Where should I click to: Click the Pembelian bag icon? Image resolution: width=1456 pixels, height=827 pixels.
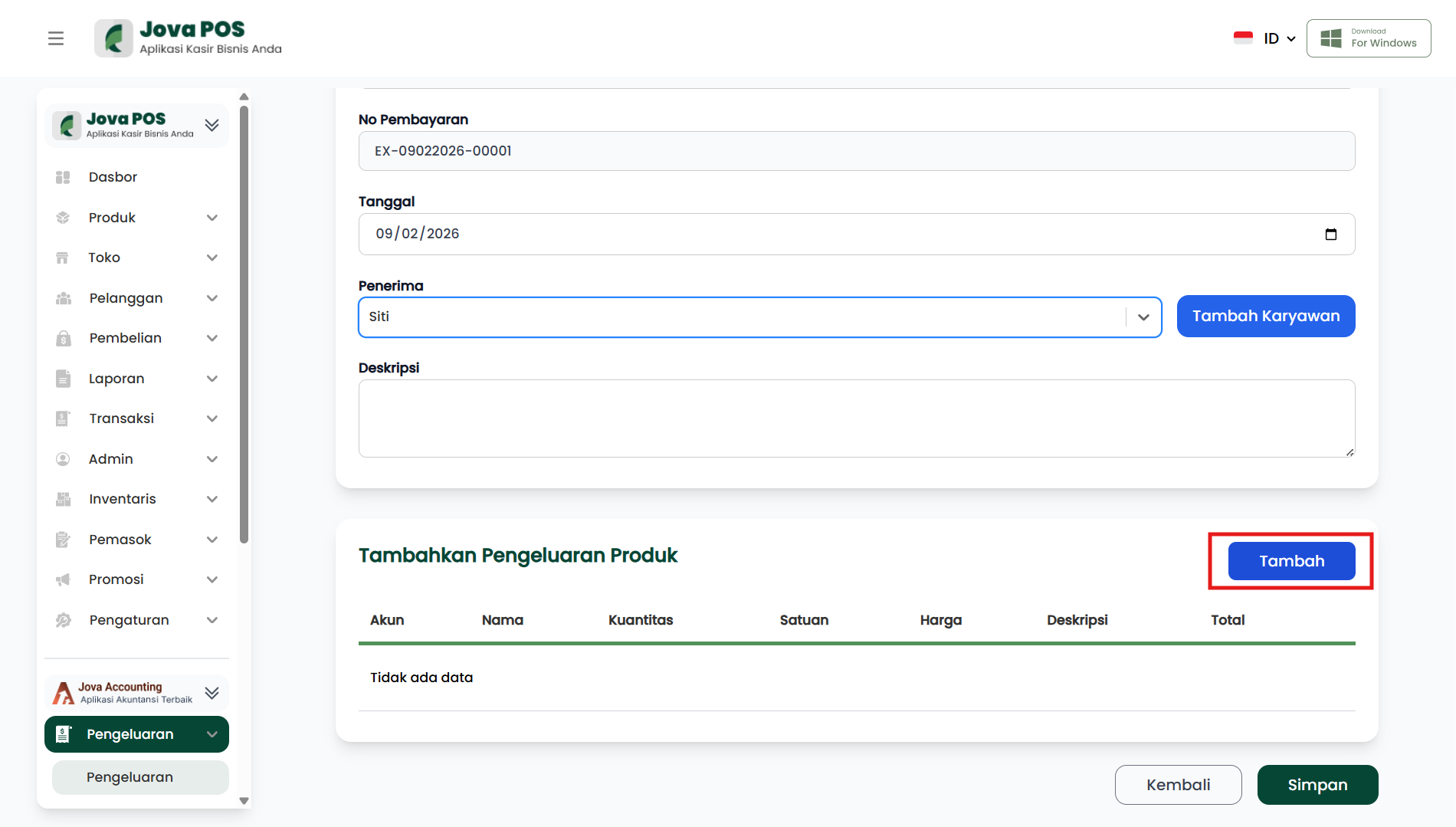63,339
